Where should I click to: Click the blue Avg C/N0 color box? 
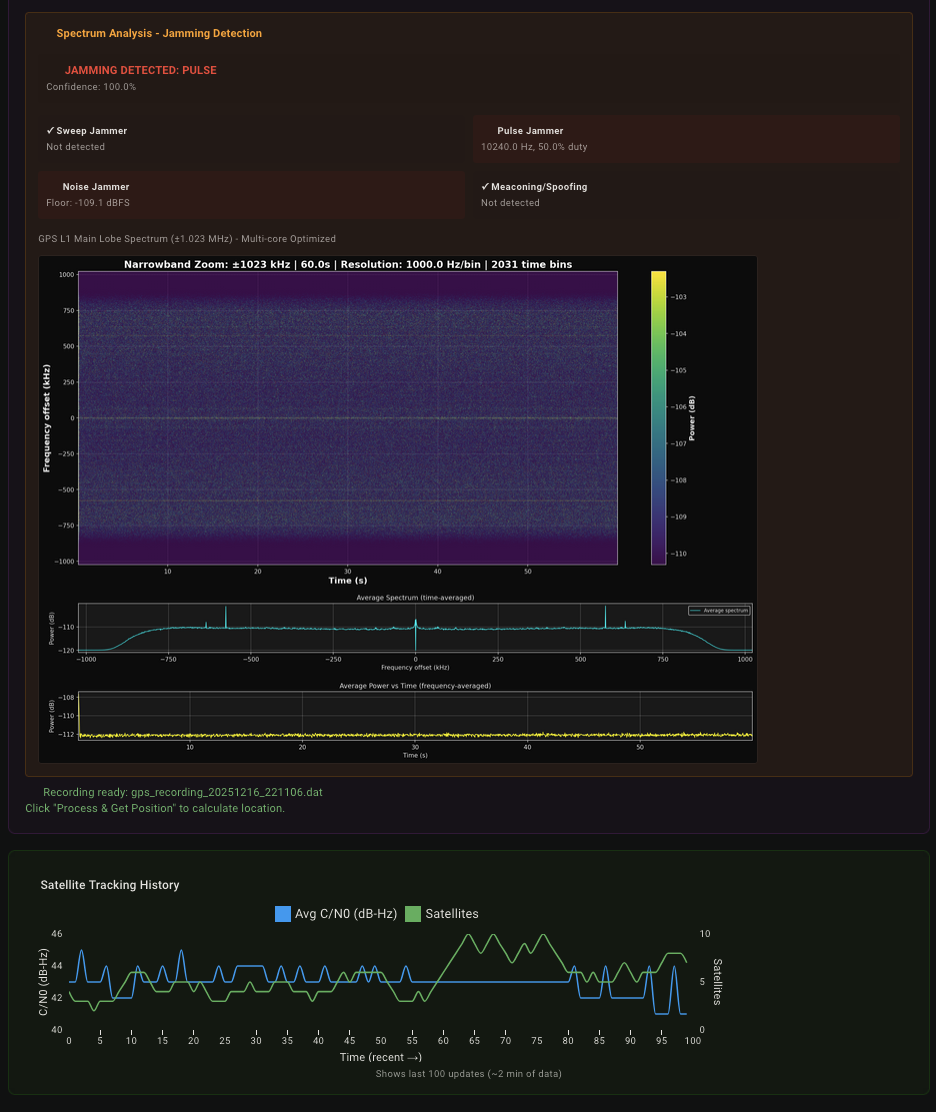(283, 913)
